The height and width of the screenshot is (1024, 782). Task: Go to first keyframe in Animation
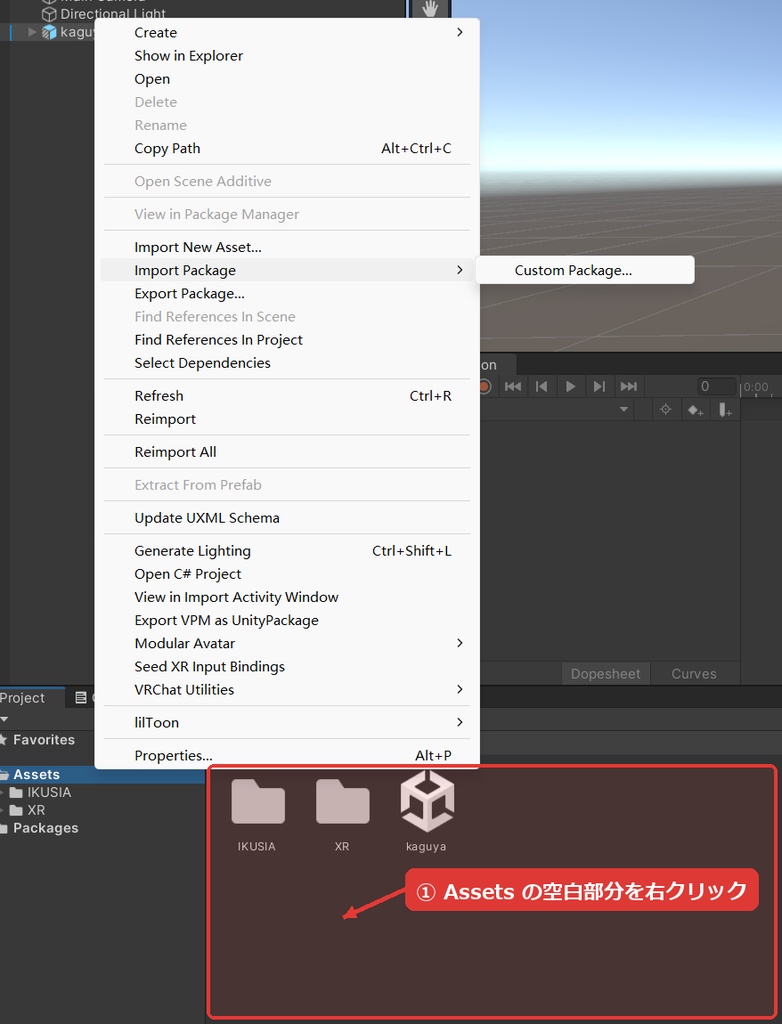(x=513, y=387)
